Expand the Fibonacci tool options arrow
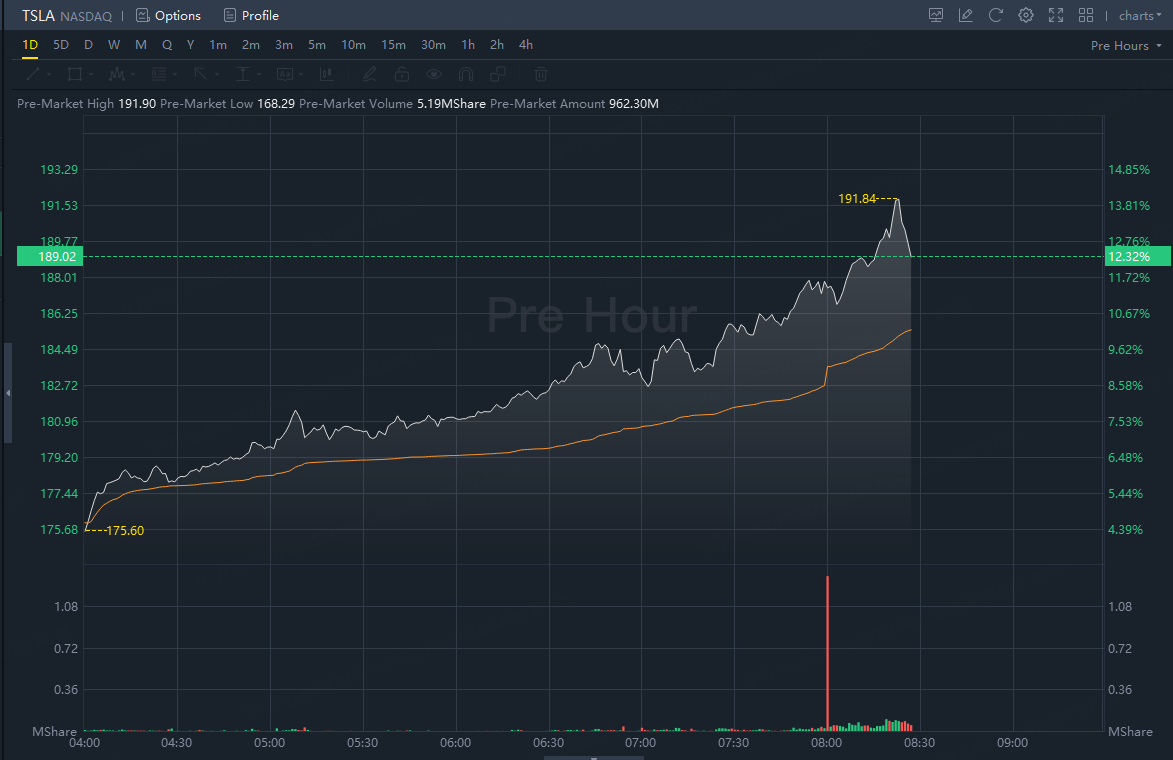The height and width of the screenshot is (760, 1173). (x=174, y=75)
